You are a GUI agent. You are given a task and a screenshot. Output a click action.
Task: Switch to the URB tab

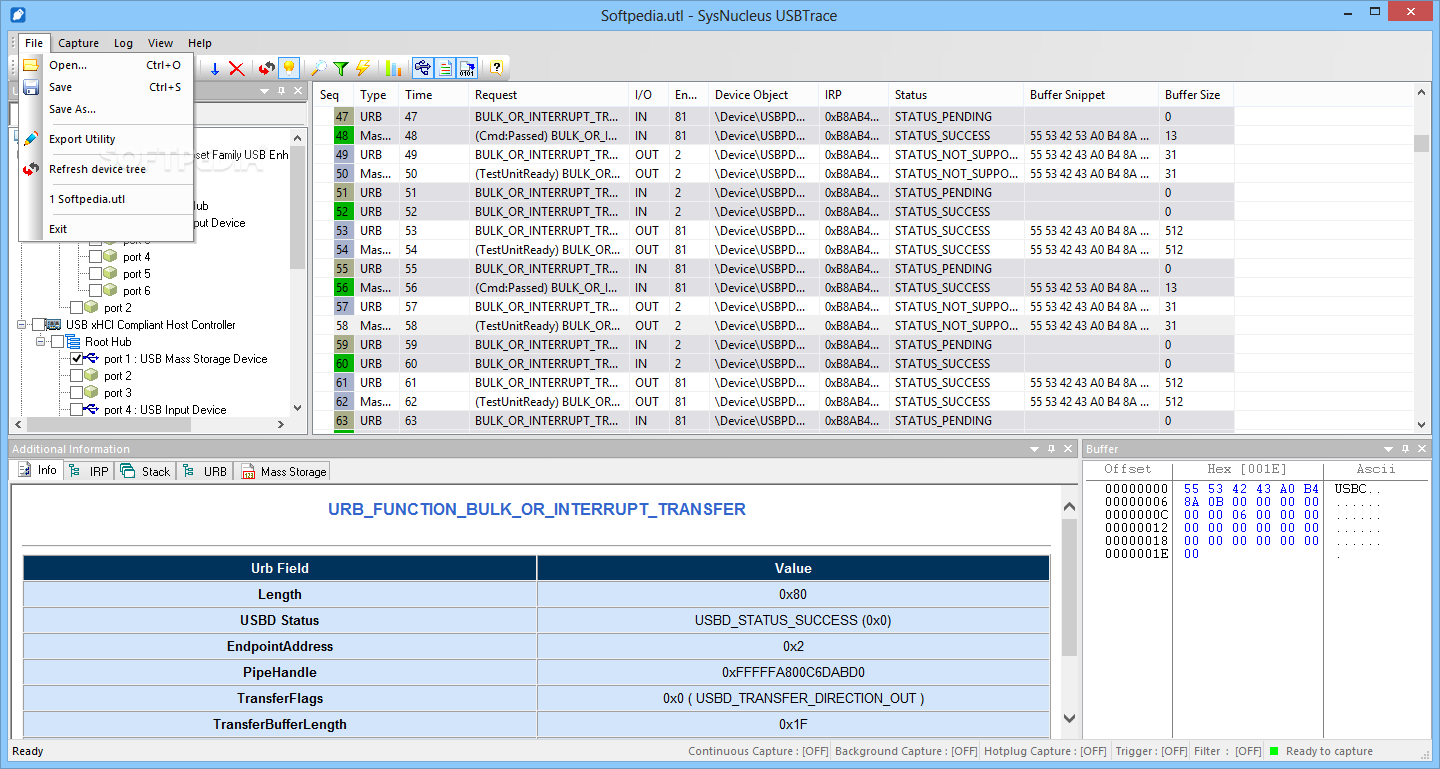click(x=205, y=471)
